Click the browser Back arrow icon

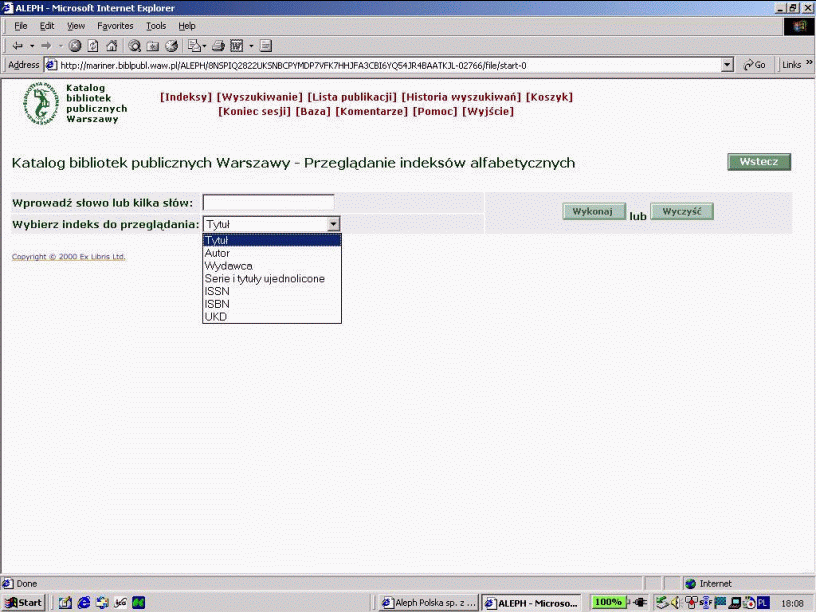pyautogui.click(x=17, y=45)
